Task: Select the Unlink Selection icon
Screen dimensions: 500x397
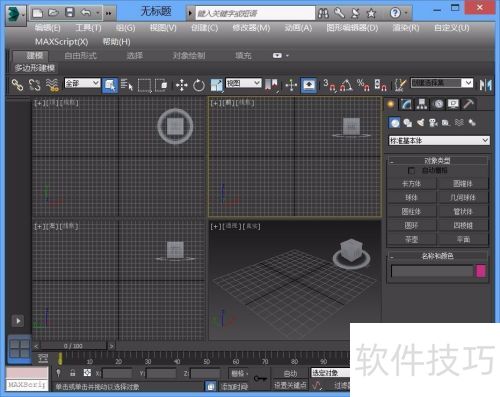Action: [35, 85]
